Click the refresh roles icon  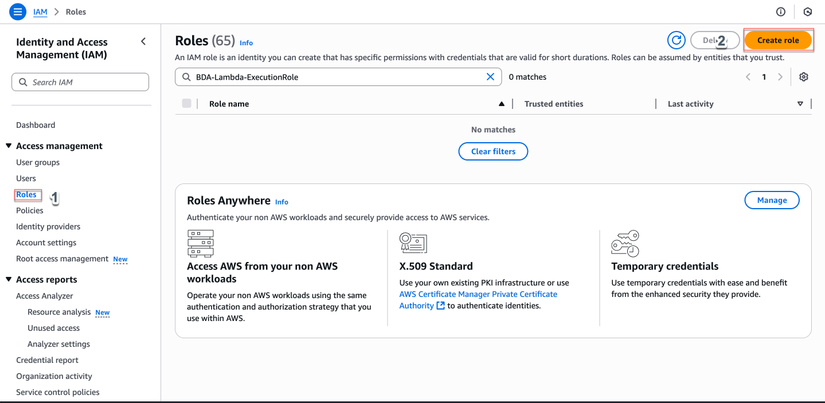click(676, 40)
